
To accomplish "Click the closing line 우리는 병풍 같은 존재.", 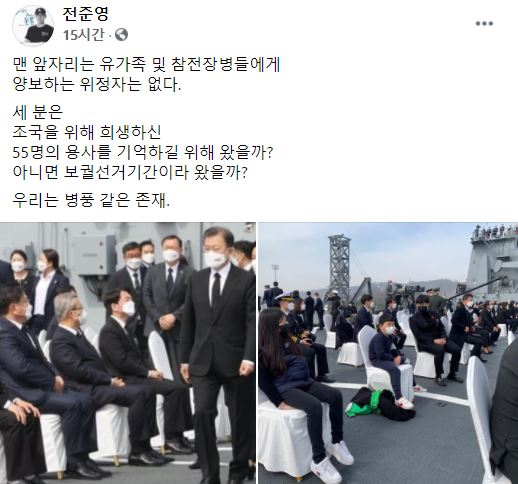I will tap(91, 200).
